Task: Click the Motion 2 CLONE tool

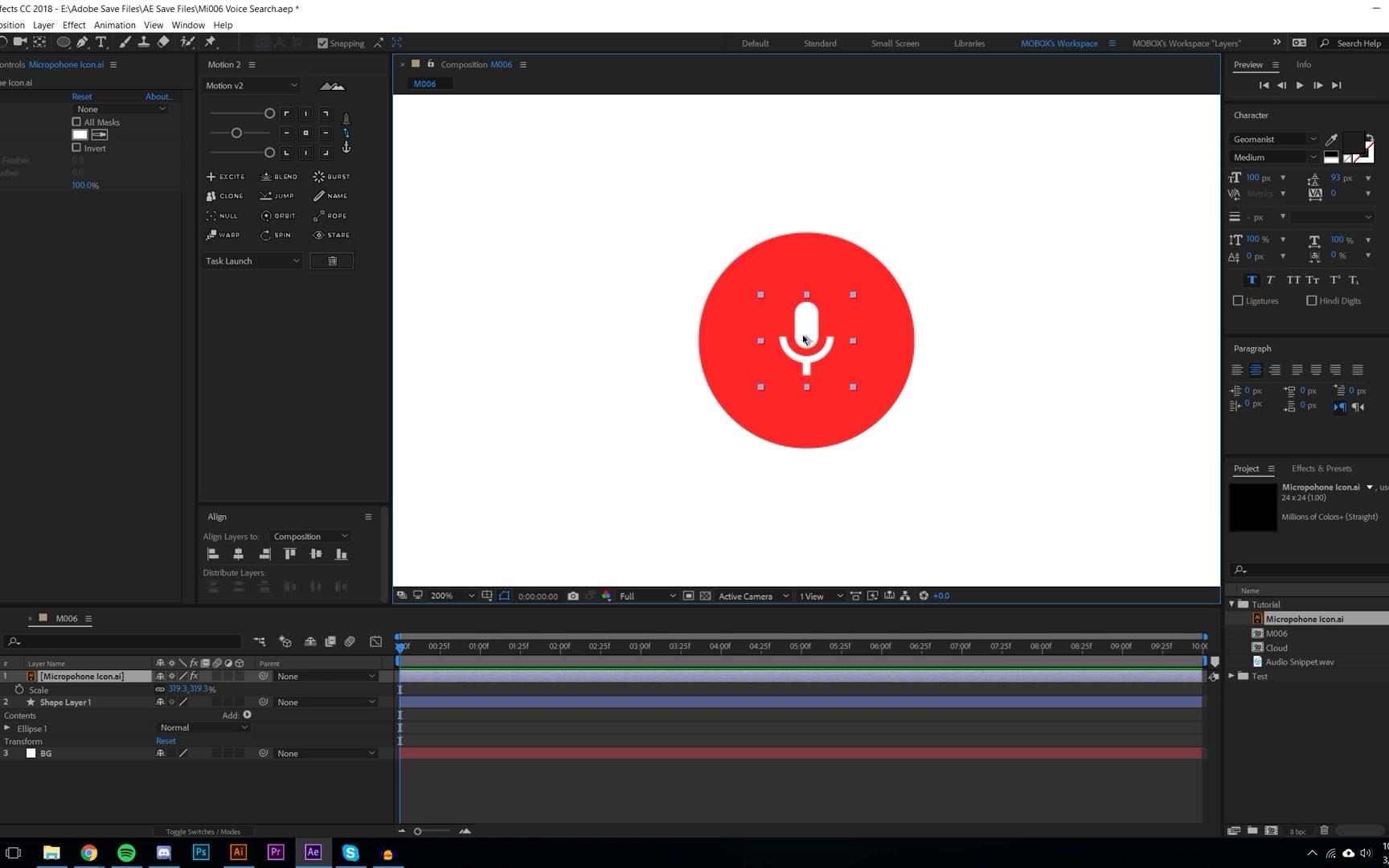Action: pyautogui.click(x=225, y=196)
